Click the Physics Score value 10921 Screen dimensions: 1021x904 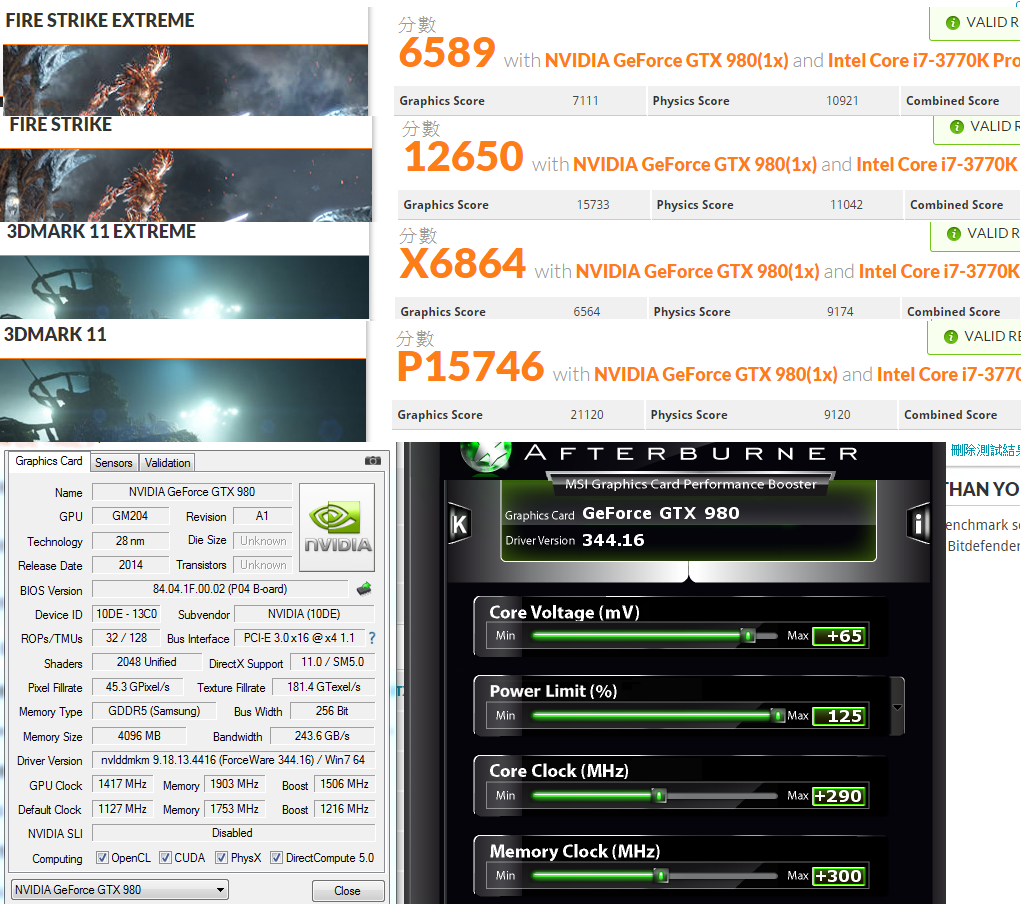click(x=842, y=101)
